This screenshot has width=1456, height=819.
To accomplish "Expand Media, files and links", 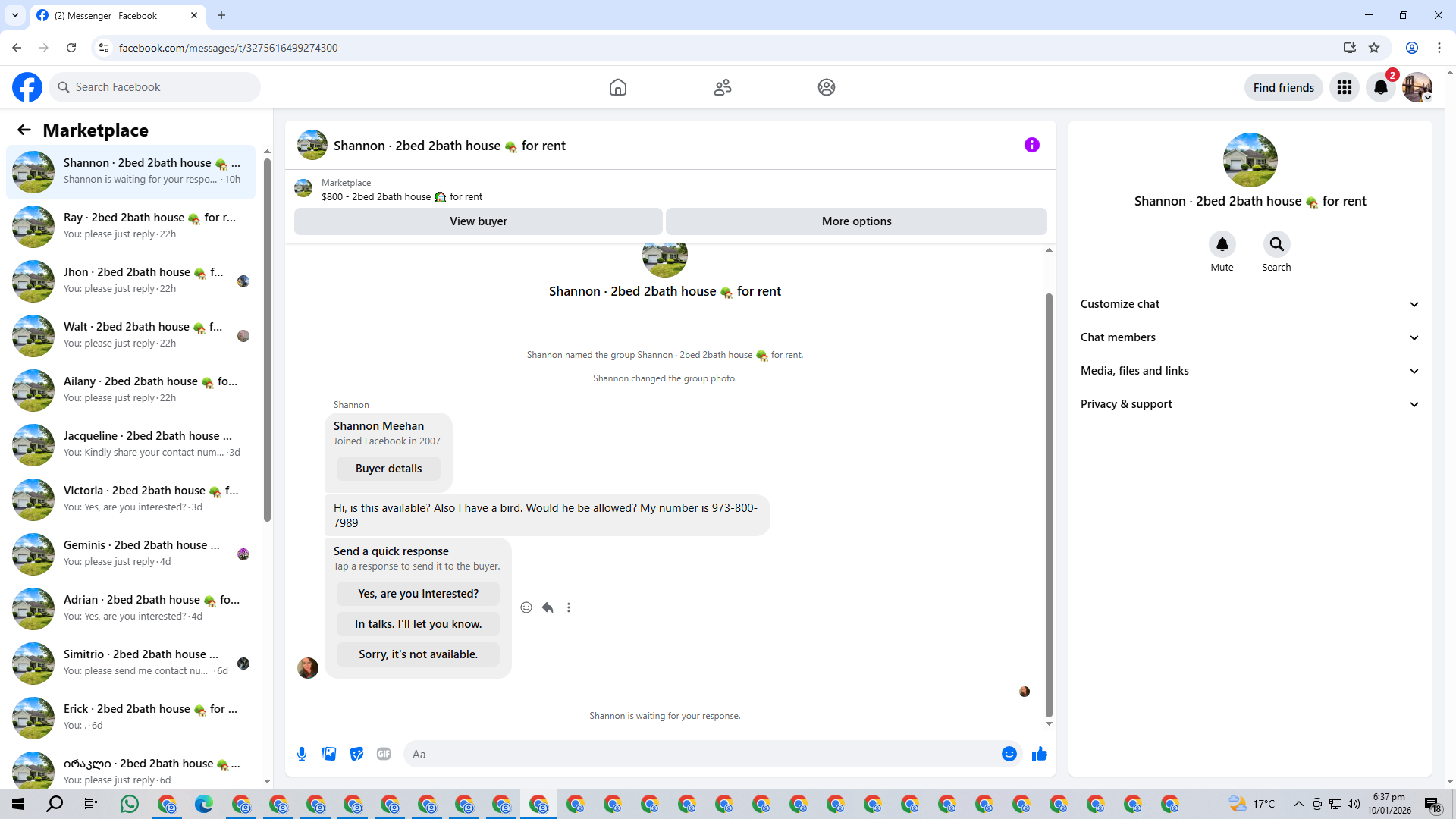I will 1250,371.
